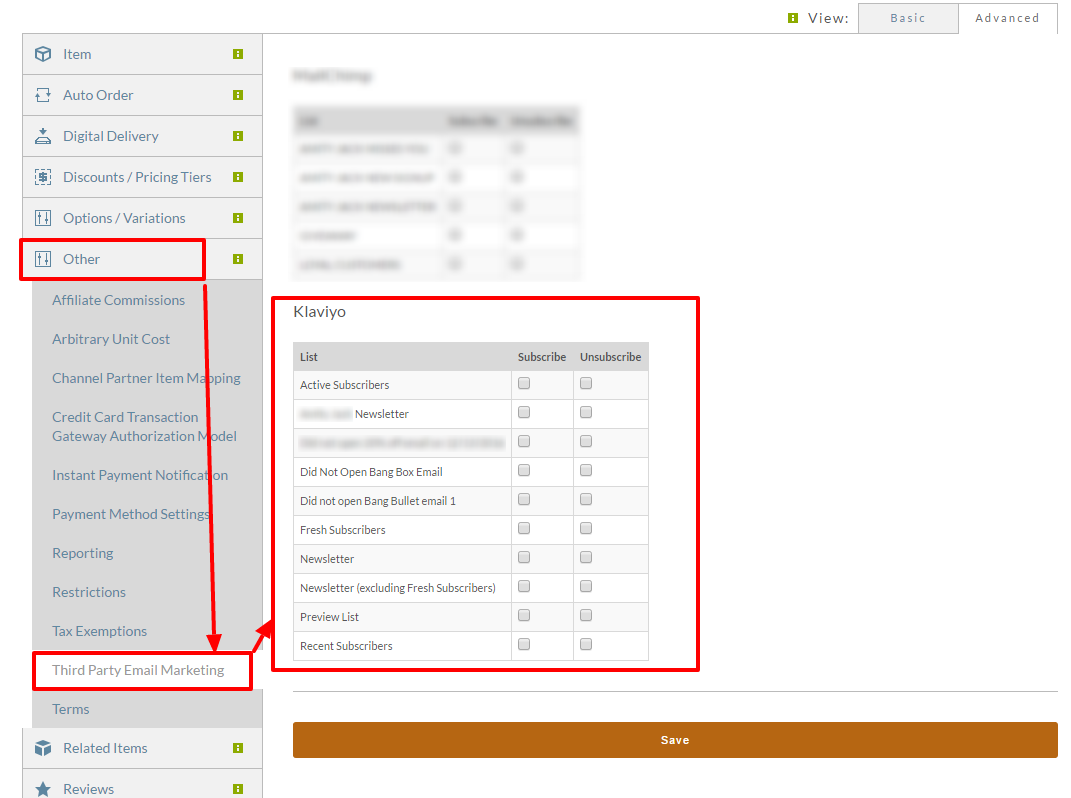The image size is (1071, 798).
Task: Check Unsubscribe for Recent Subscribers
Action: [x=586, y=644]
